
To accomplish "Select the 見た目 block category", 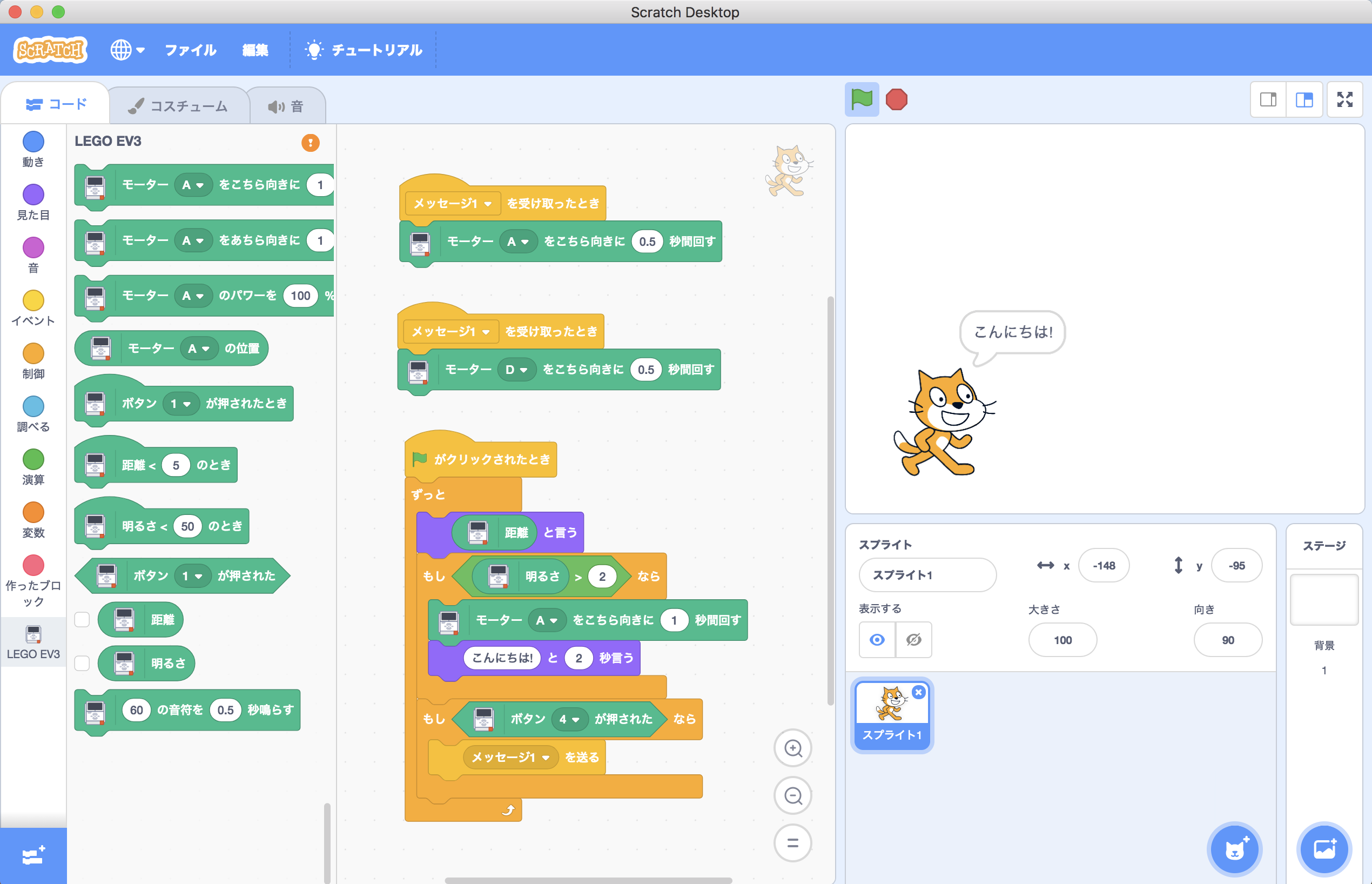I will click(33, 203).
